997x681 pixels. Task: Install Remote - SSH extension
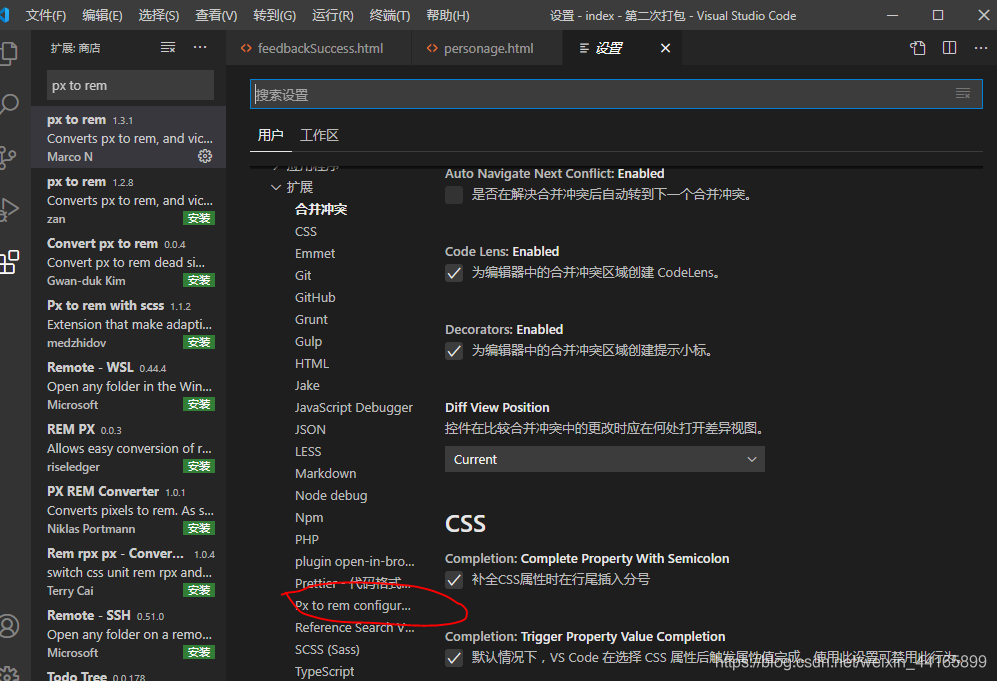199,652
